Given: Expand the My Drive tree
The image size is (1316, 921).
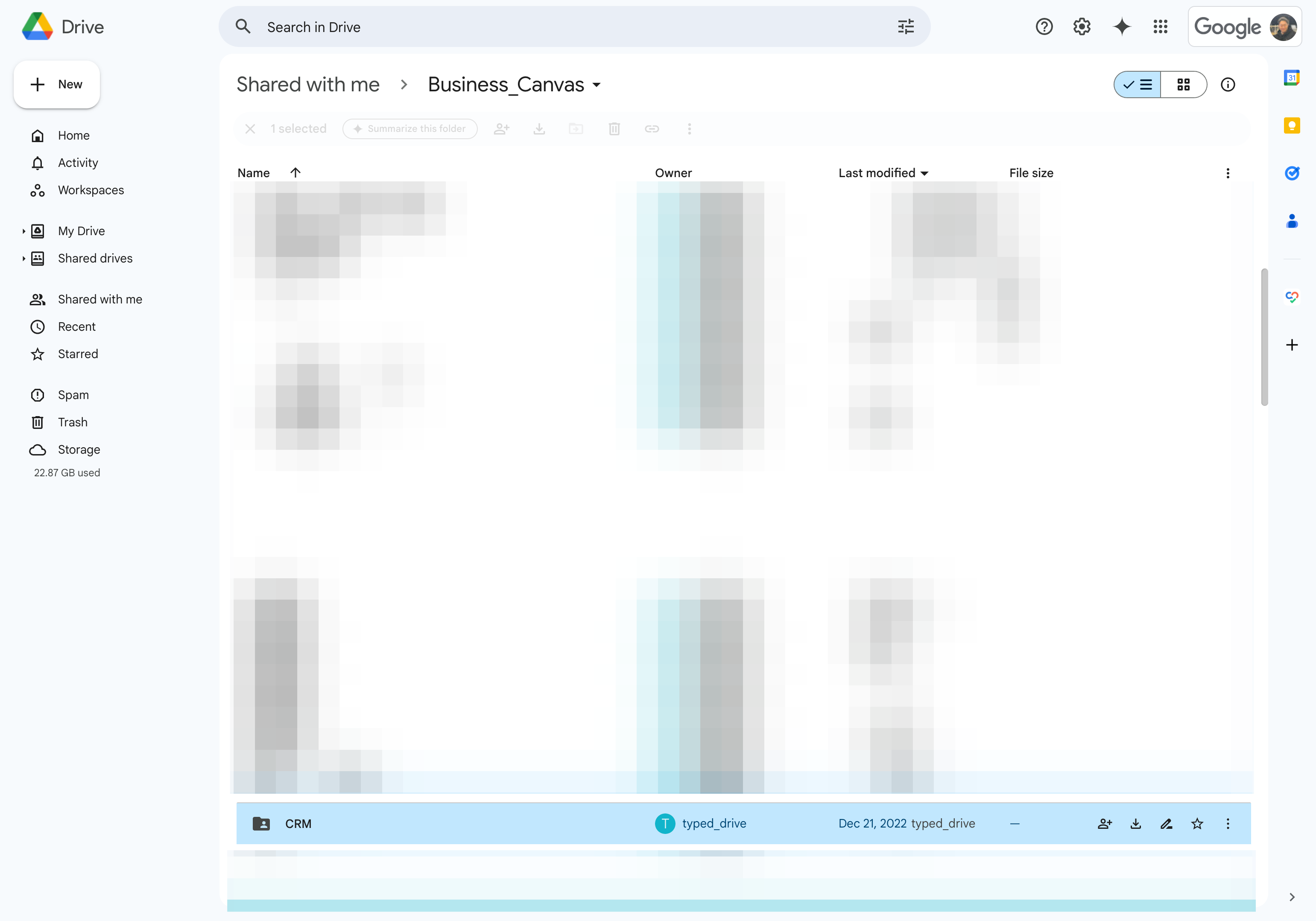Looking at the screenshot, I should point(23,231).
